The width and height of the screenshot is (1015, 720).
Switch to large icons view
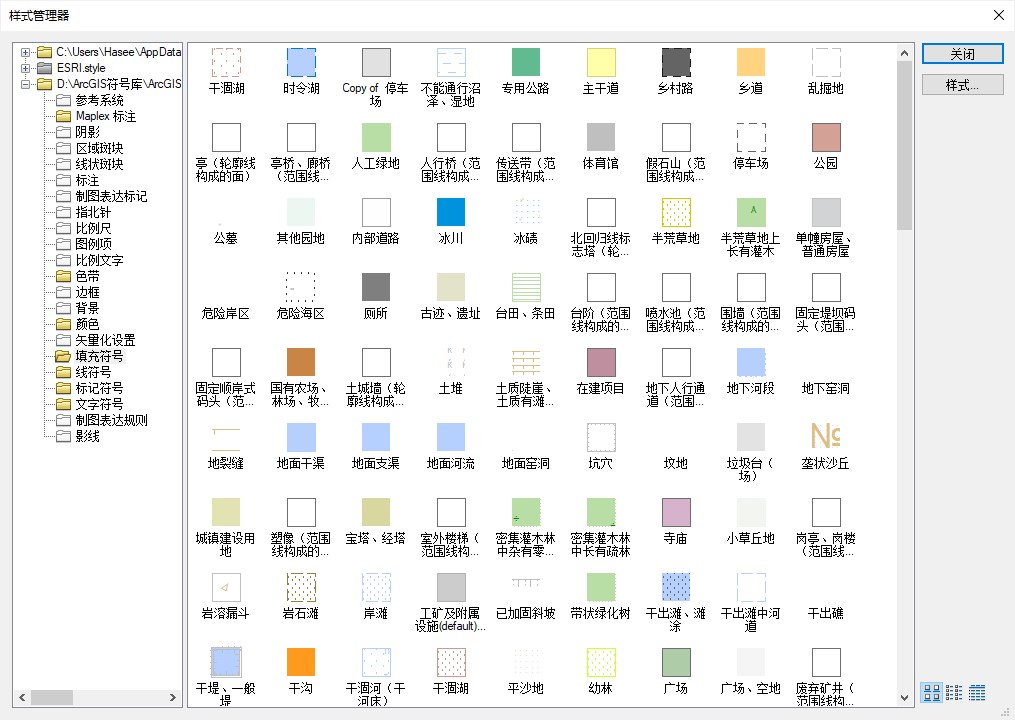(932, 692)
